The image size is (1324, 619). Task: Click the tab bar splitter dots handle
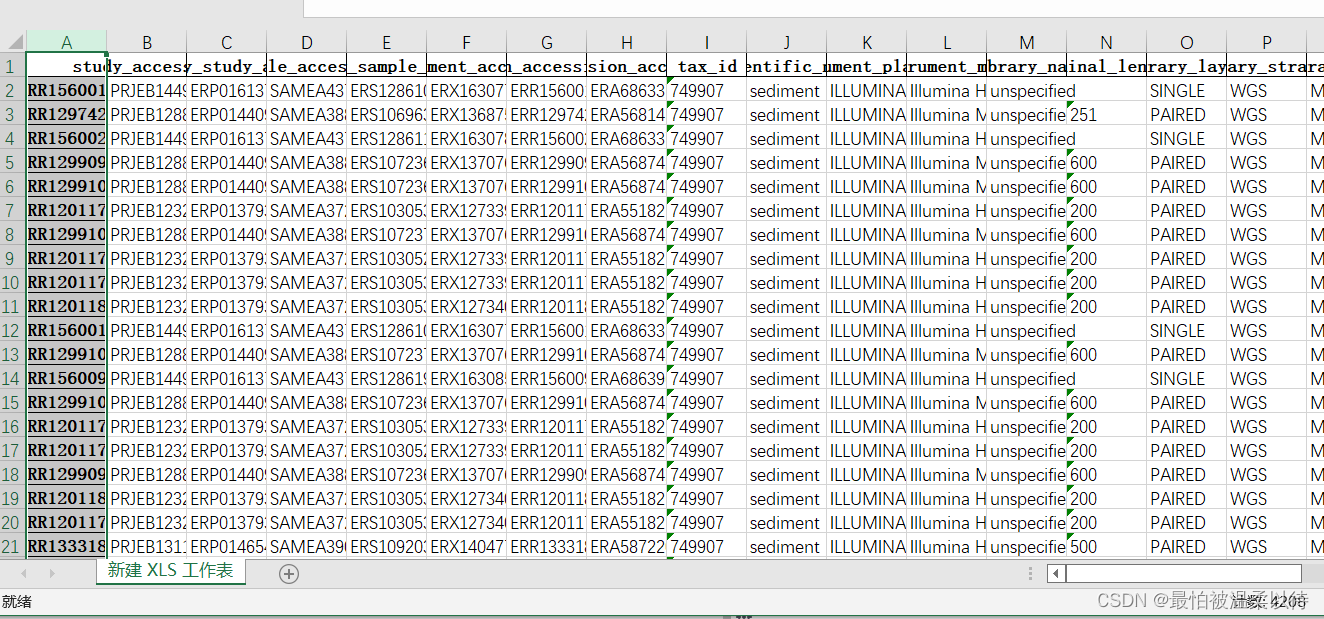tap(1030, 573)
